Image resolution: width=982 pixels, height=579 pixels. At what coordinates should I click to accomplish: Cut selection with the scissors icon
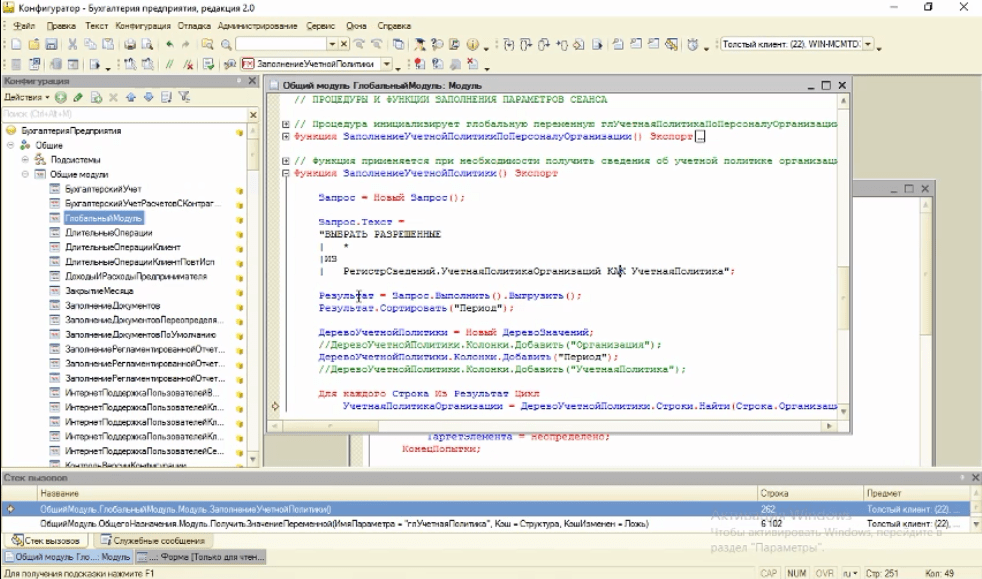coord(73,44)
